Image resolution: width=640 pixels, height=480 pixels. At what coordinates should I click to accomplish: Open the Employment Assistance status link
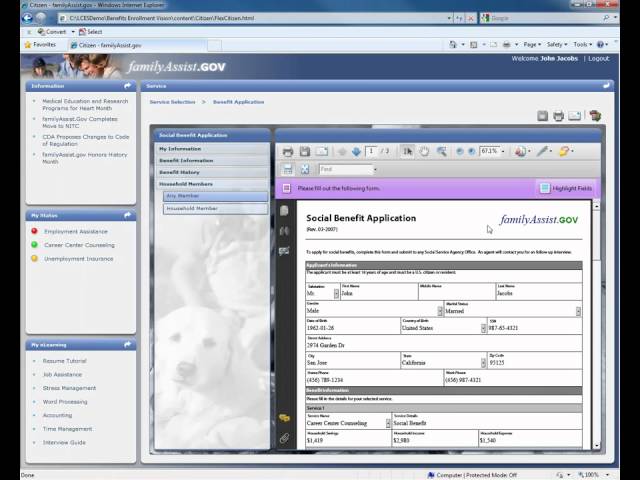[76, 231]
